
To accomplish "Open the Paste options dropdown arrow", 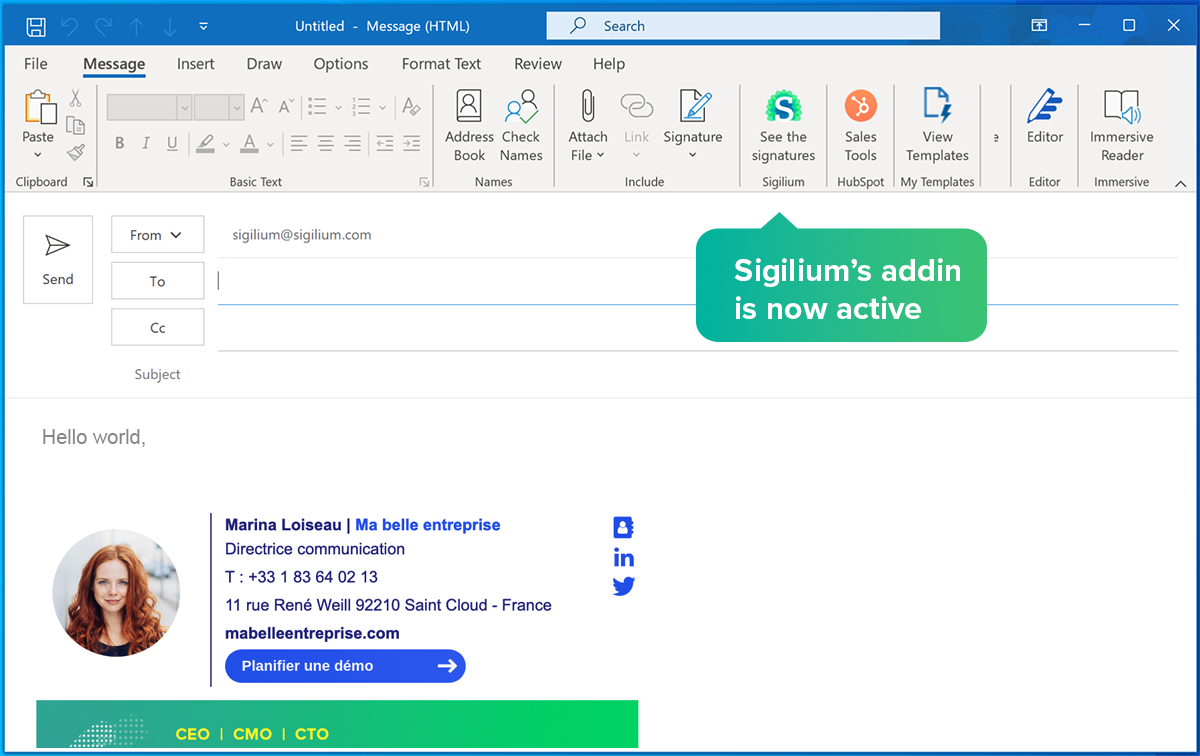I will (38, 155).
